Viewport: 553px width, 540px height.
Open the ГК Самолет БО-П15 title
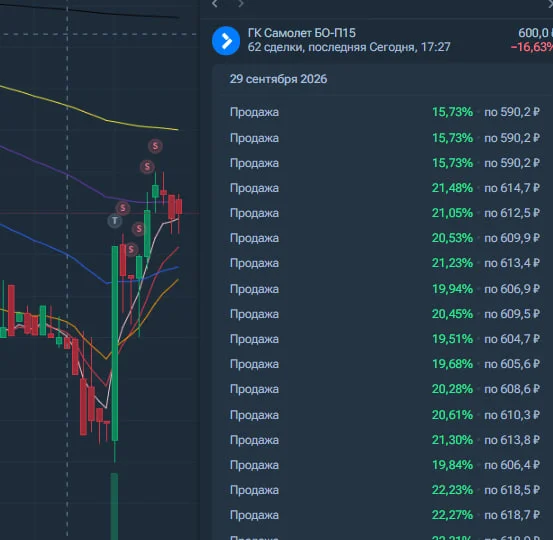coord(302,33)
